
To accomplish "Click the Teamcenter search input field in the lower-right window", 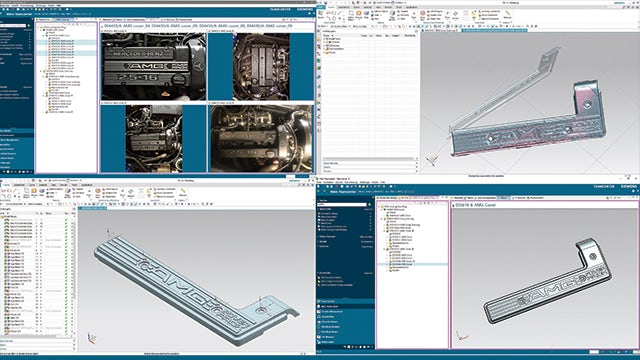I will click(342, 204).
